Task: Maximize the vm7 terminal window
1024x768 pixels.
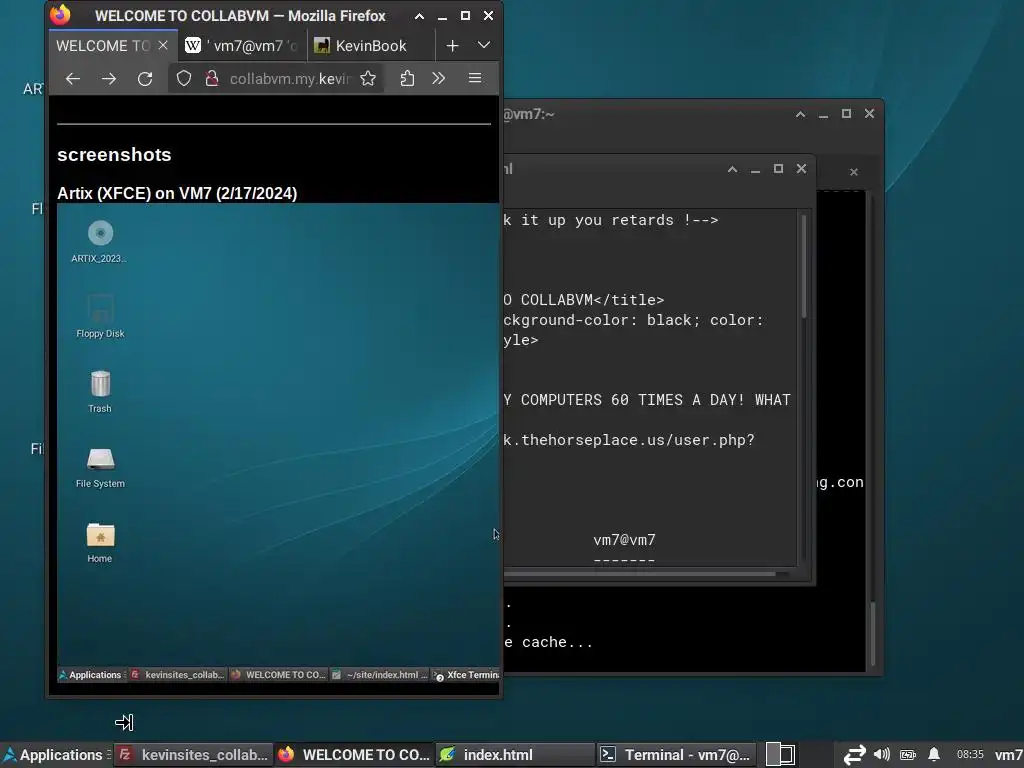Action: pyautogui.click(x=846, y=114)
